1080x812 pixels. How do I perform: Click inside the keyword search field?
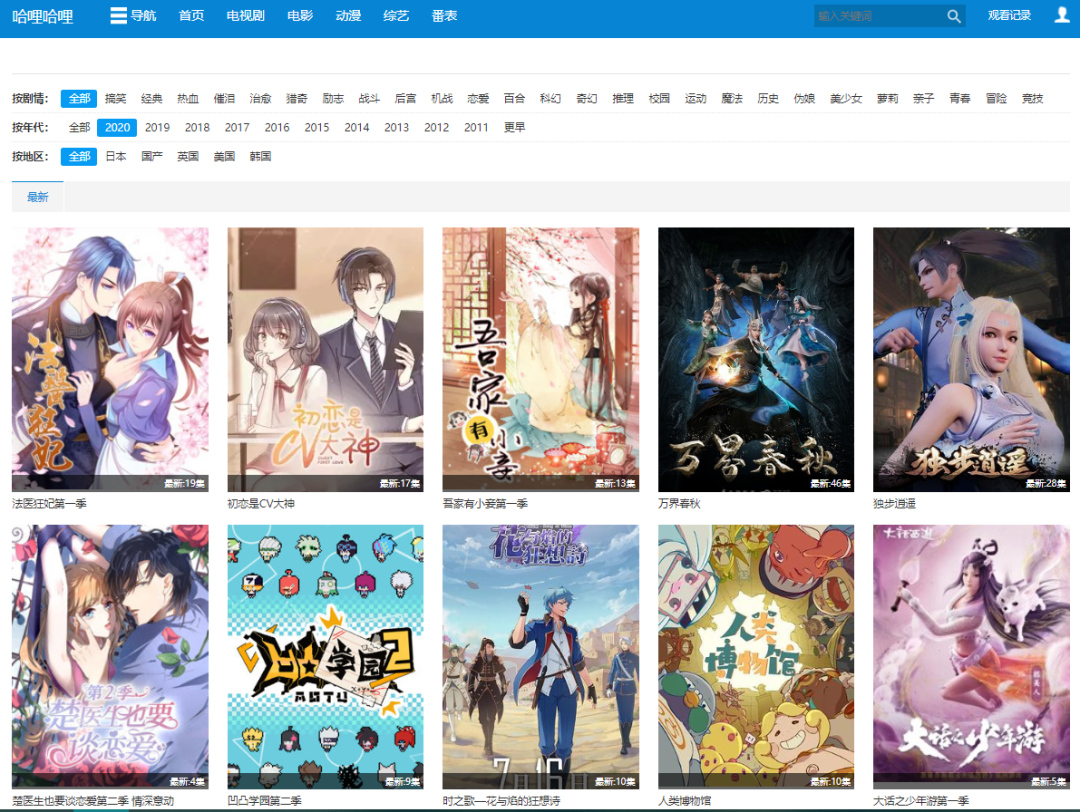pos(877,16)
